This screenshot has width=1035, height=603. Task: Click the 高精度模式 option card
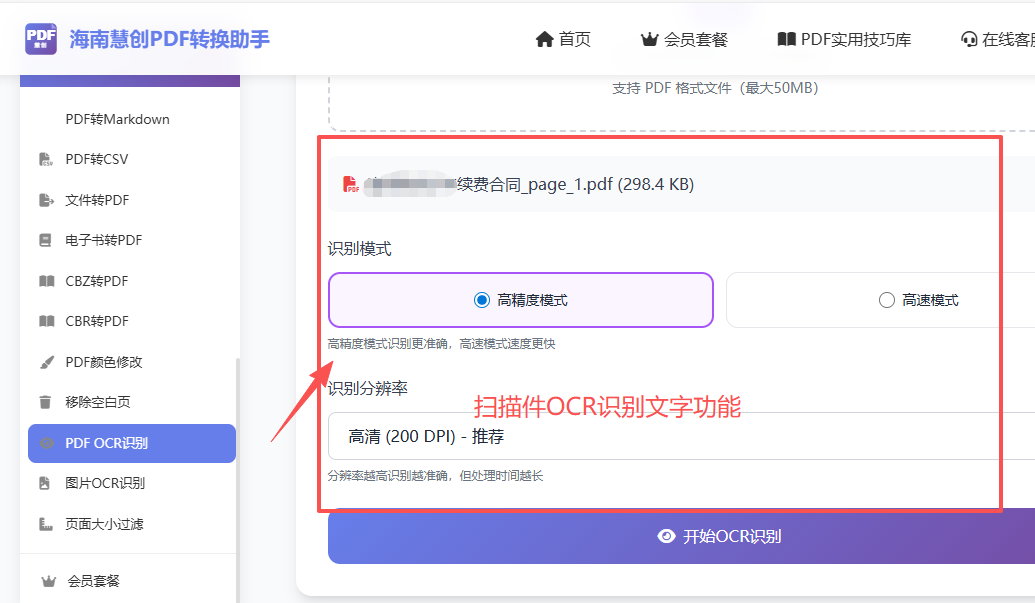tap(521, 300)
